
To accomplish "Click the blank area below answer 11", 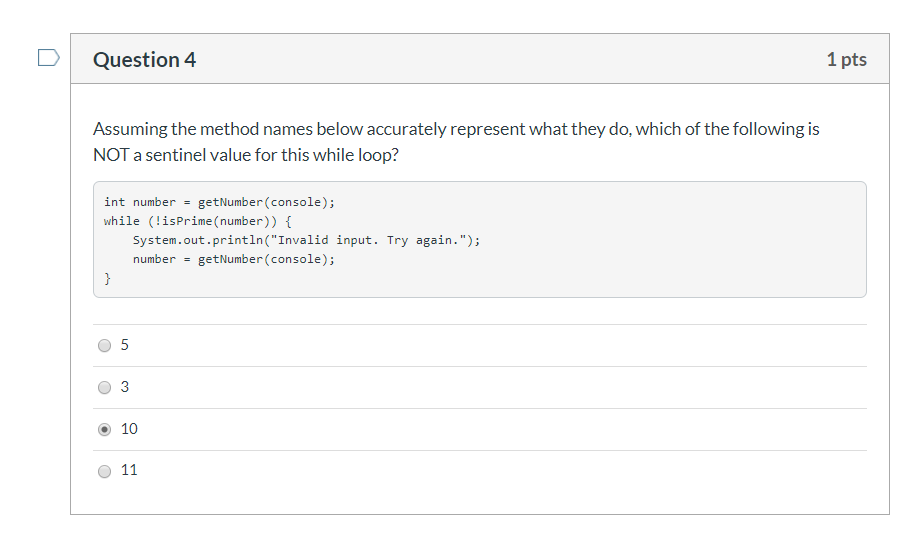I will tap(480, 500).
